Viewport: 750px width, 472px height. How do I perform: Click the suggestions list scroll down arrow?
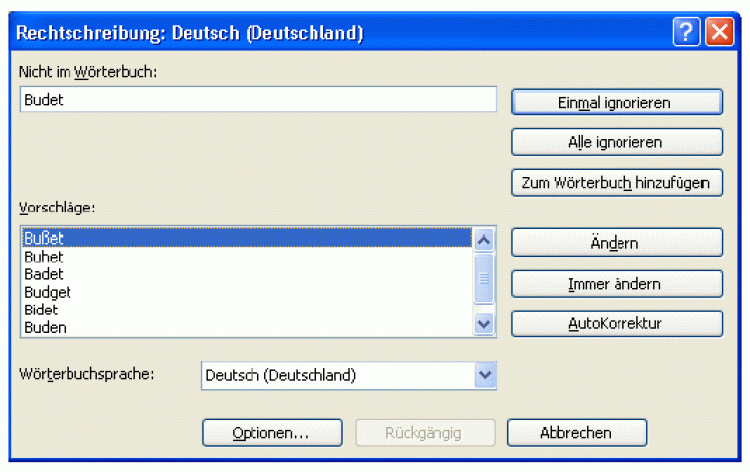[x=484, y=323]
